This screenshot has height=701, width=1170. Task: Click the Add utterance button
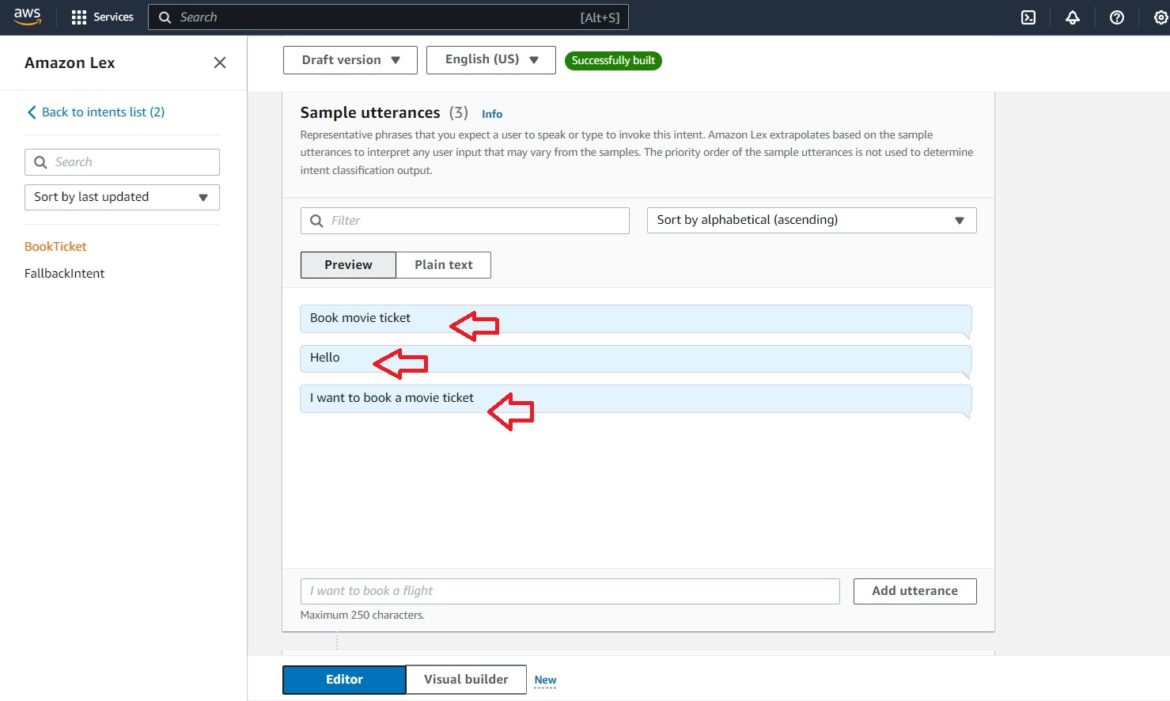[913, 591]
